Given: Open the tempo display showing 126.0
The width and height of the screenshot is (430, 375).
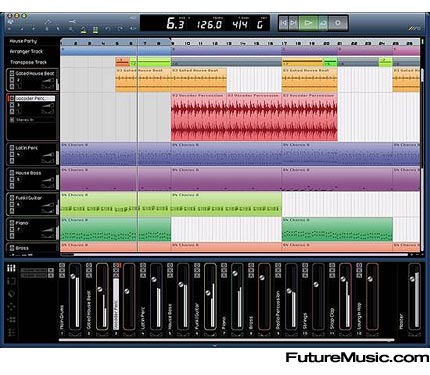Looking at the screenshot, I should [x=209, y=25].
